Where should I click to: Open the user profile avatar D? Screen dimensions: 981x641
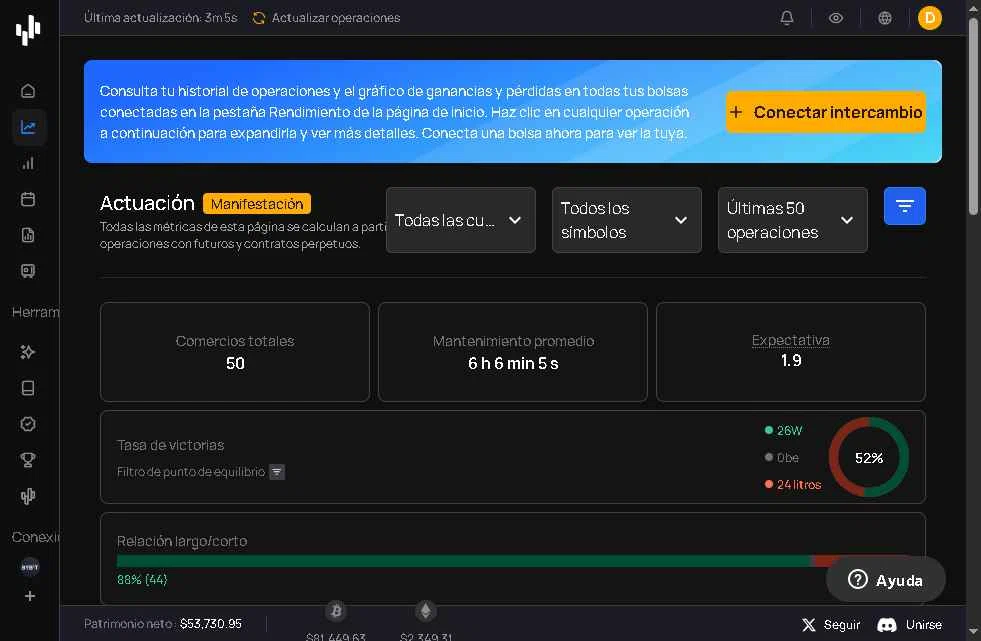pyautogui.click(x=930, y=18)
